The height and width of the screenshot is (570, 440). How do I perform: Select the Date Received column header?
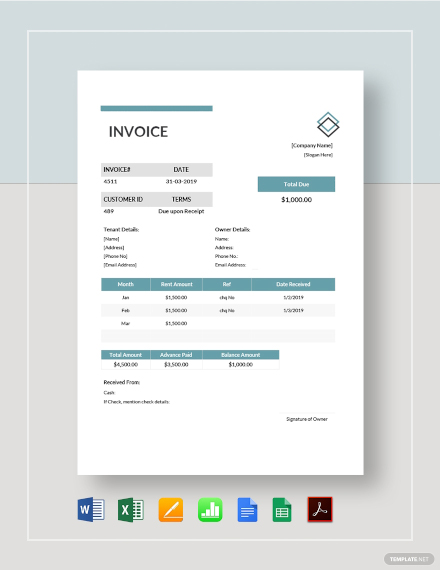pyautogui.click(x=293, y=284)
